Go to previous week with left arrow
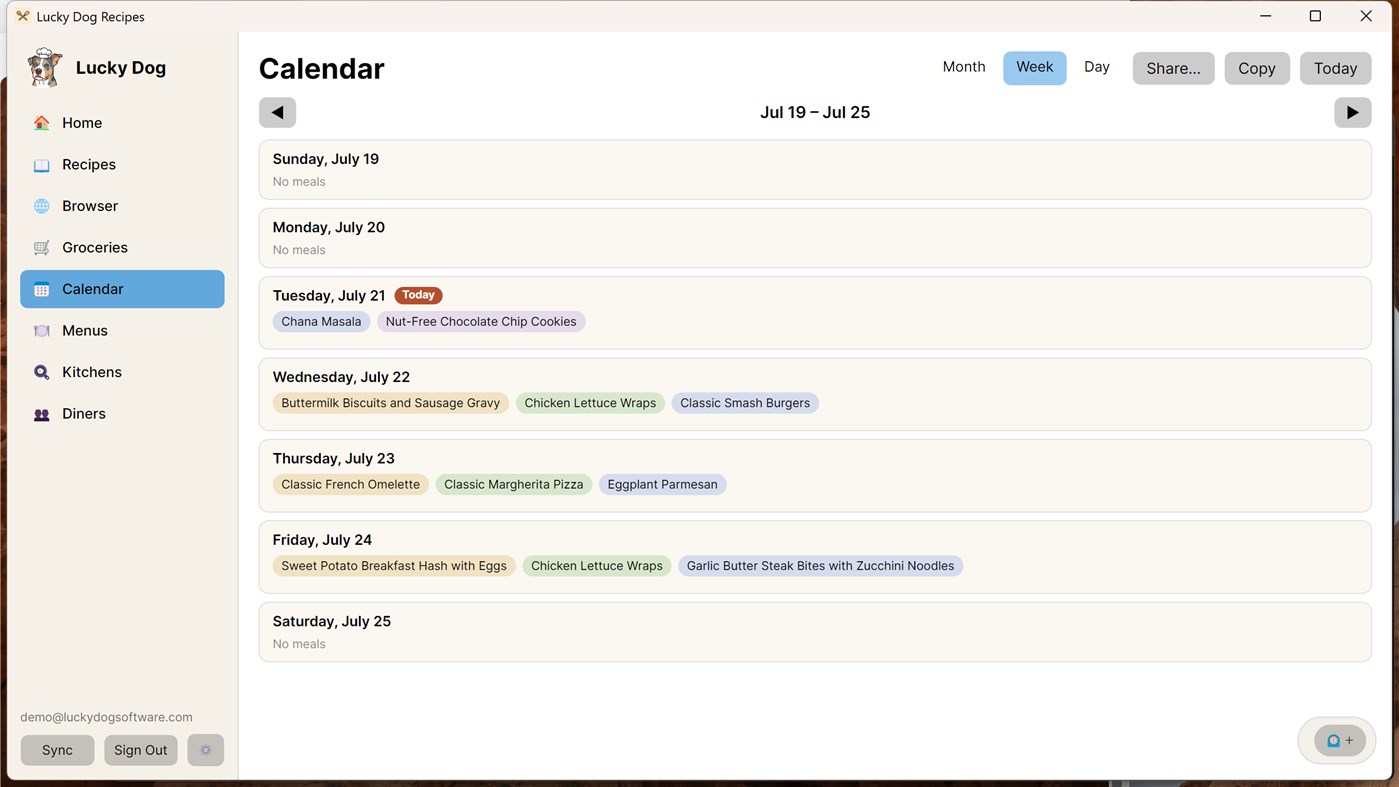Image resolution: width=1399 pixels, height=787 pixels. coord(277,113)
